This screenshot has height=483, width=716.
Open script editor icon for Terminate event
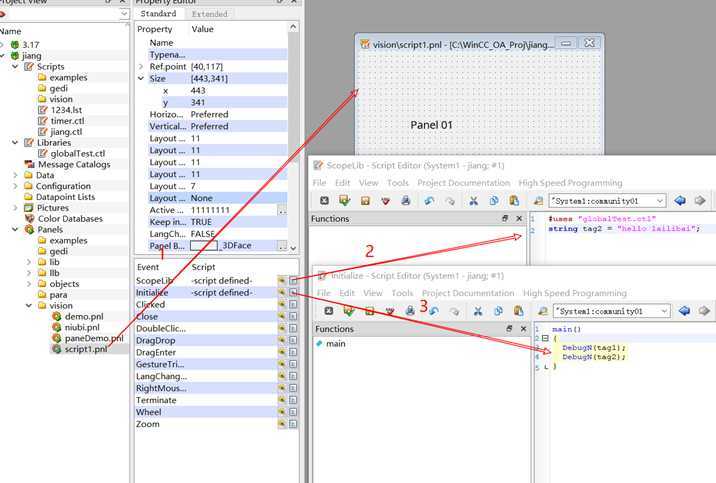pyautogui.click(x=293, y=400)
